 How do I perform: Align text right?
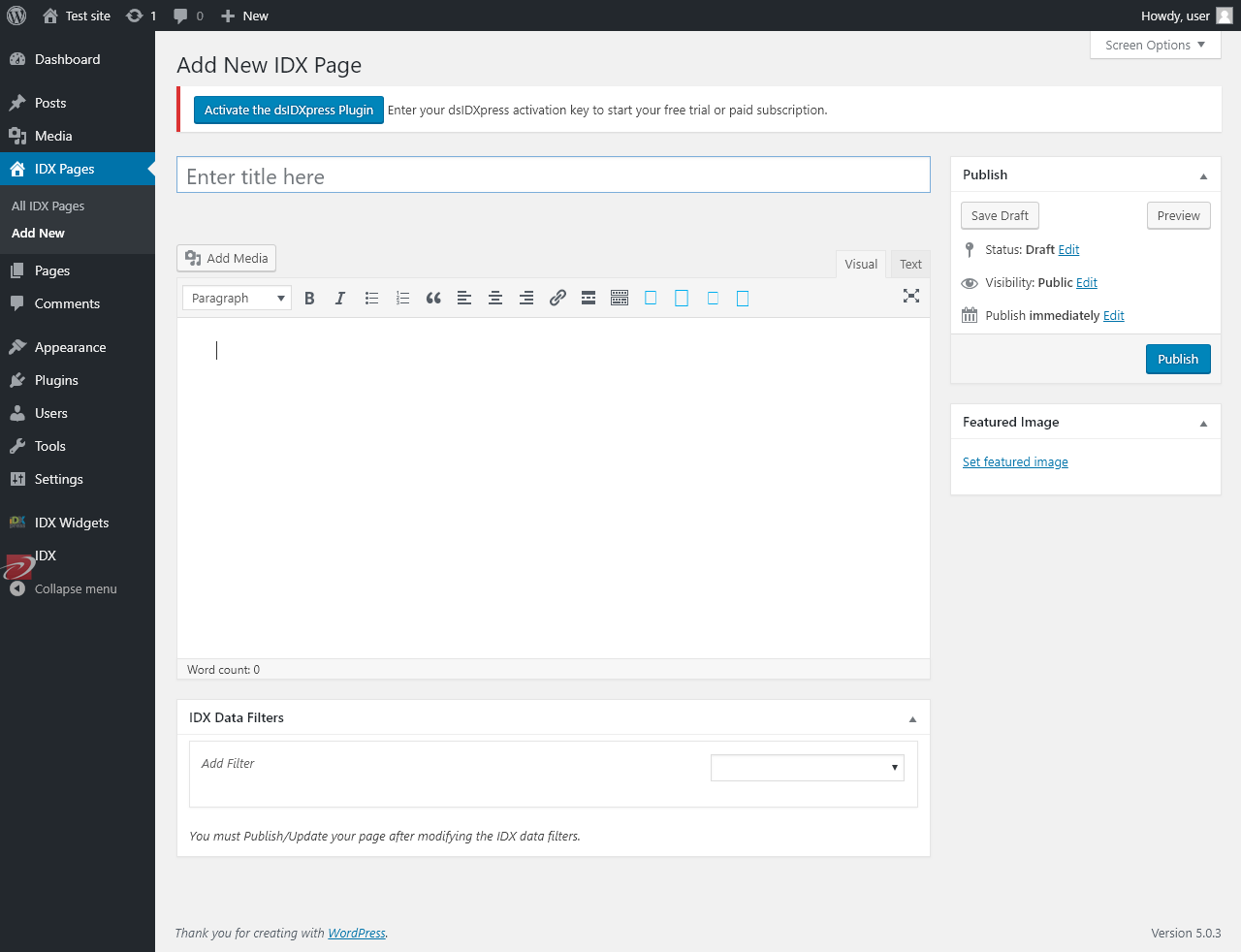526,298
